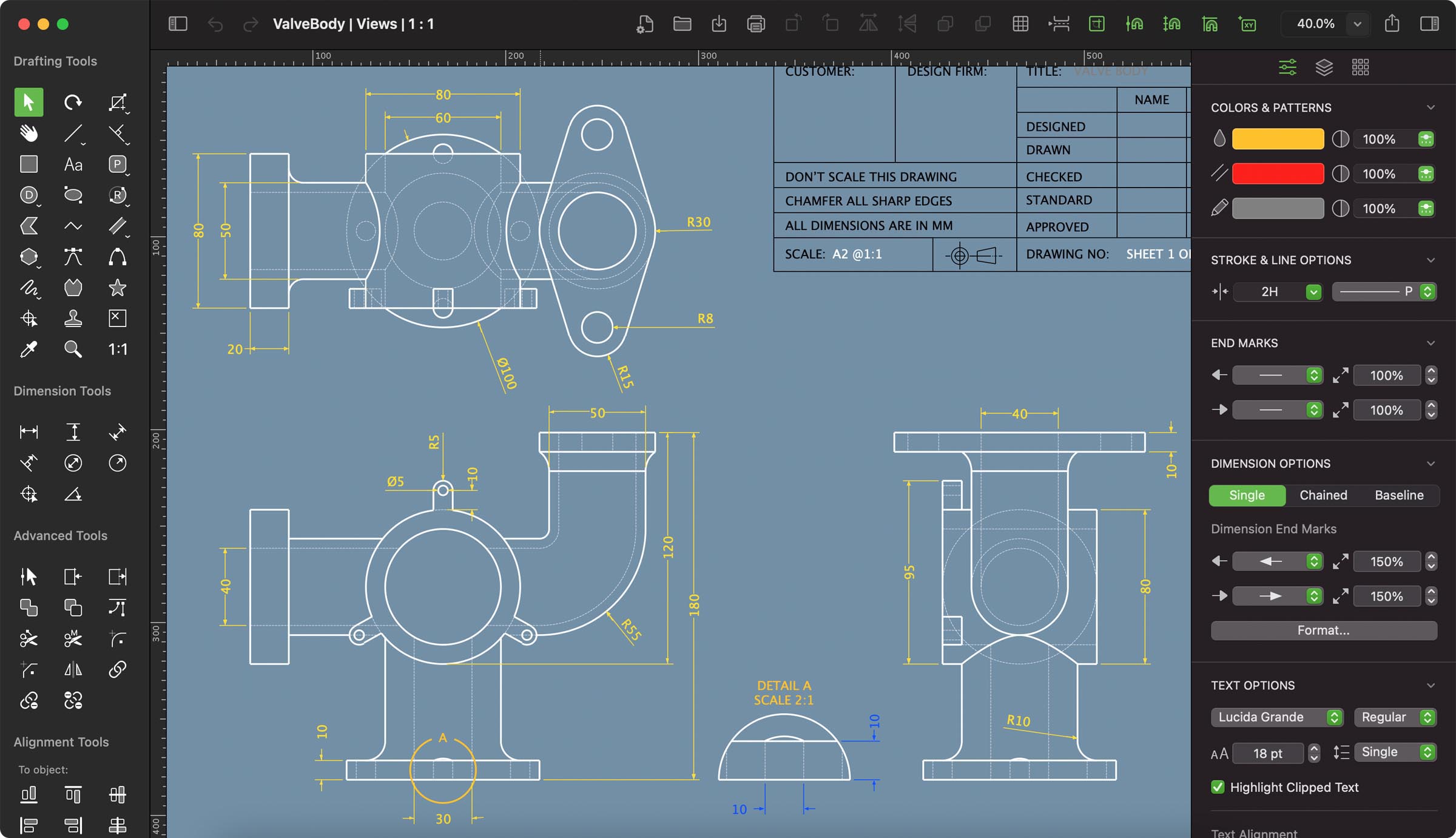Activate the Star drawing tool
Viewport: 1456px width, 838px height.
click(118, 287)
